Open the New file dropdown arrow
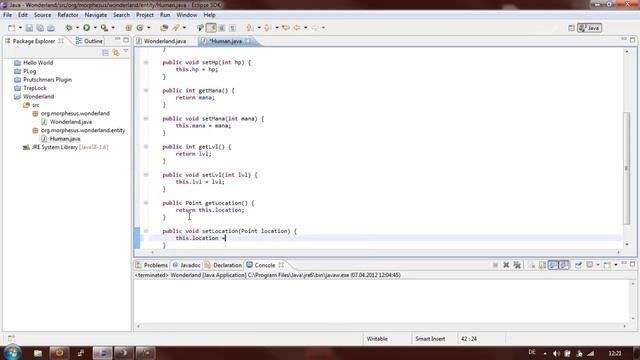Screen dimensions: 640x360 coord(20,28)
